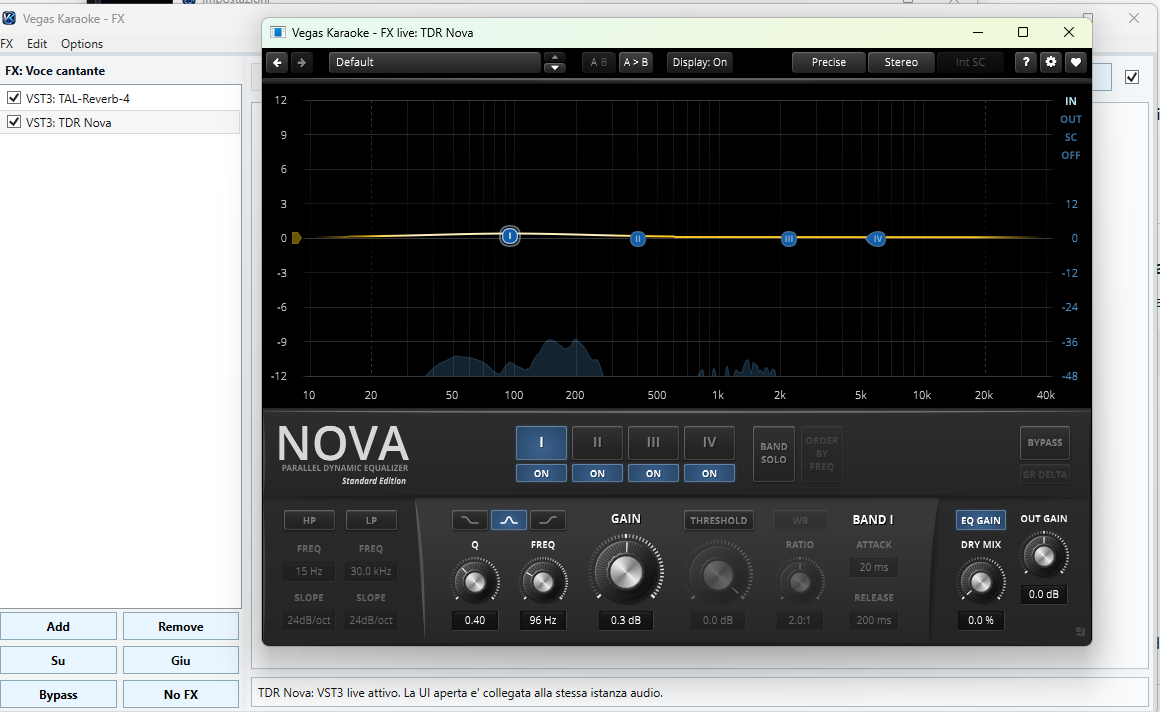Click the Remove button
The width and height of the screenshot is (1160, 712).
click(181, 626)
